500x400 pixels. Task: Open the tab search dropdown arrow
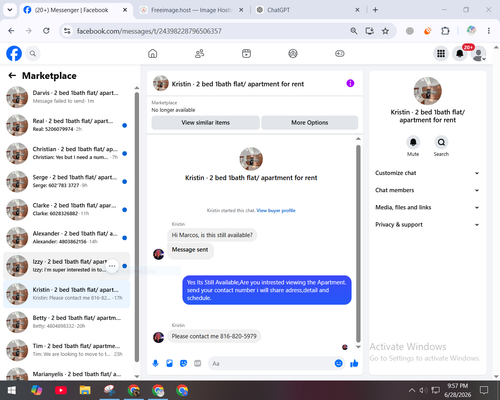(10, 10)
